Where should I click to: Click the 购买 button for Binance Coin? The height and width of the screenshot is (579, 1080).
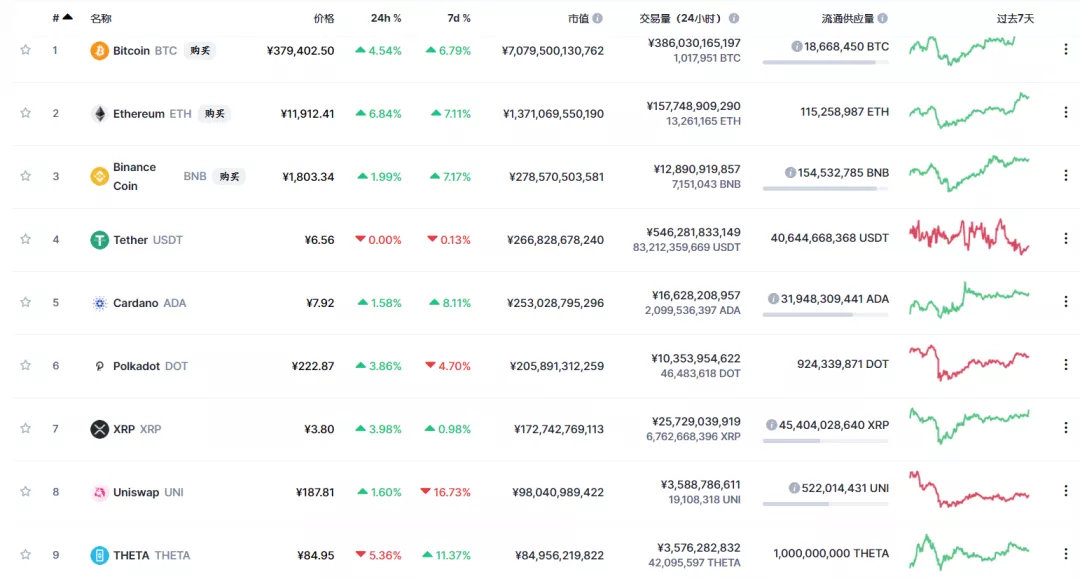[x=229, y=176]
